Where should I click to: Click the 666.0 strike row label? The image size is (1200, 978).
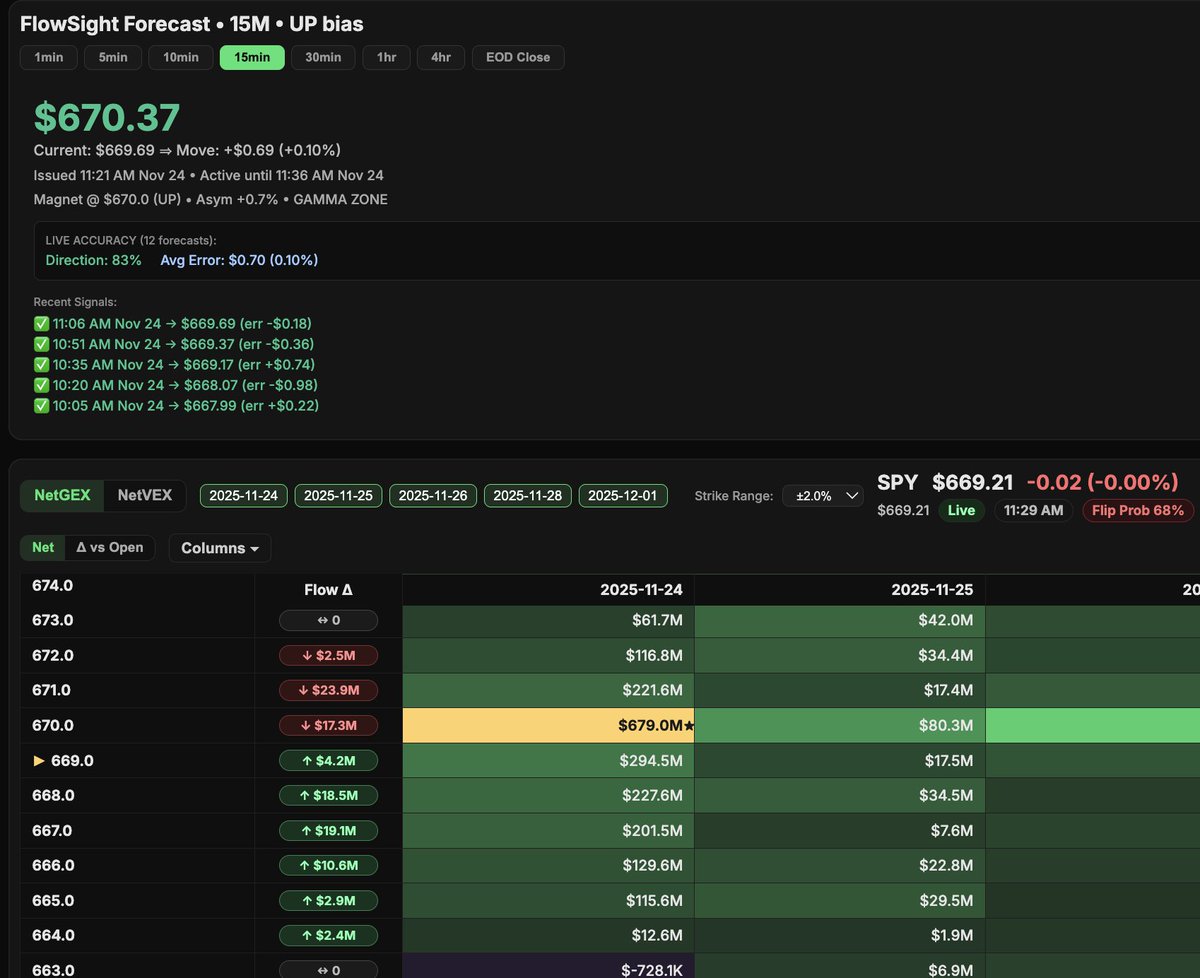pyautogui.click(x=54, y=865)
